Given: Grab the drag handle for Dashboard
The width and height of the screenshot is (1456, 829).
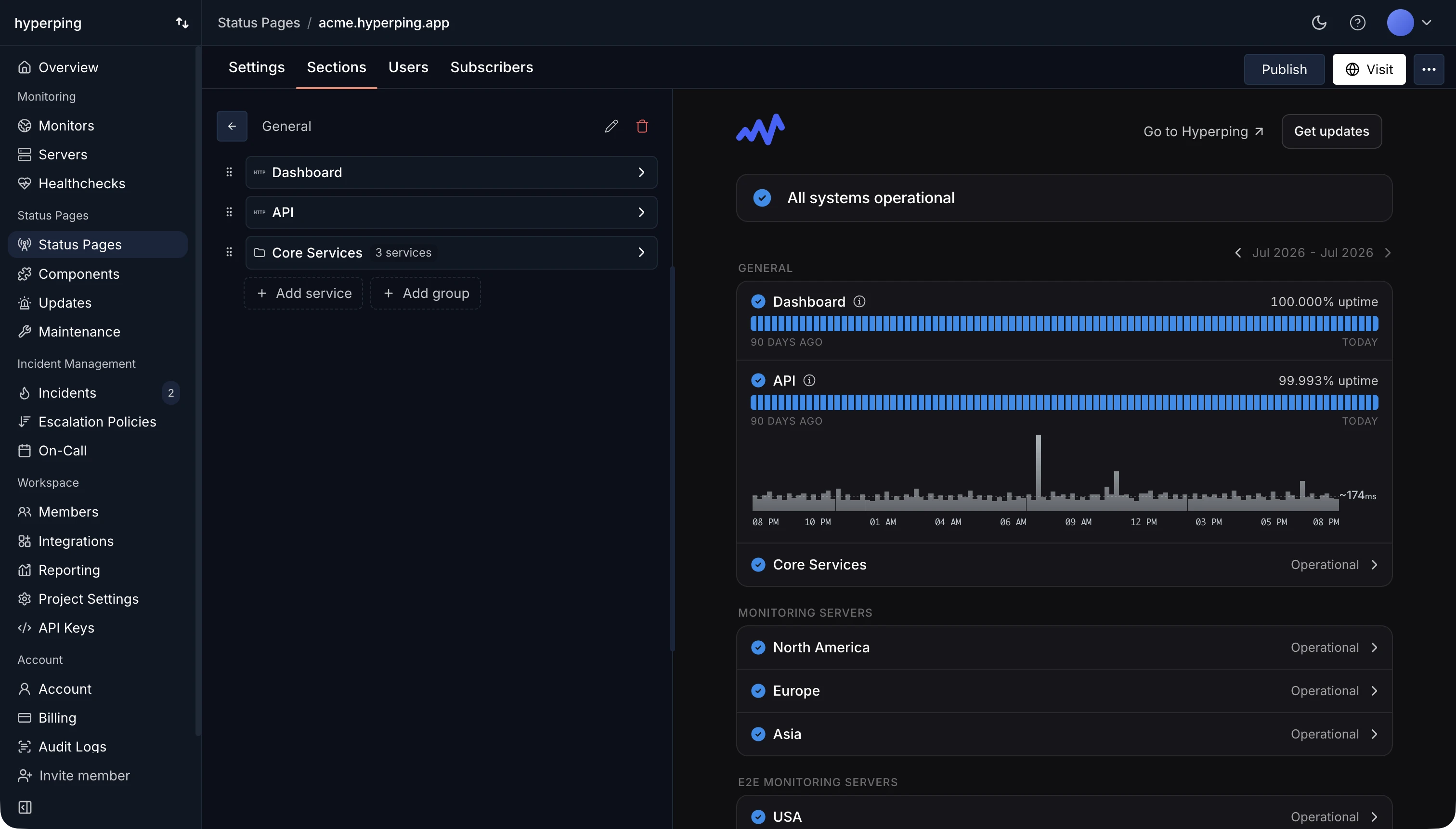Looking at the screenshot, I should point(229,172).
